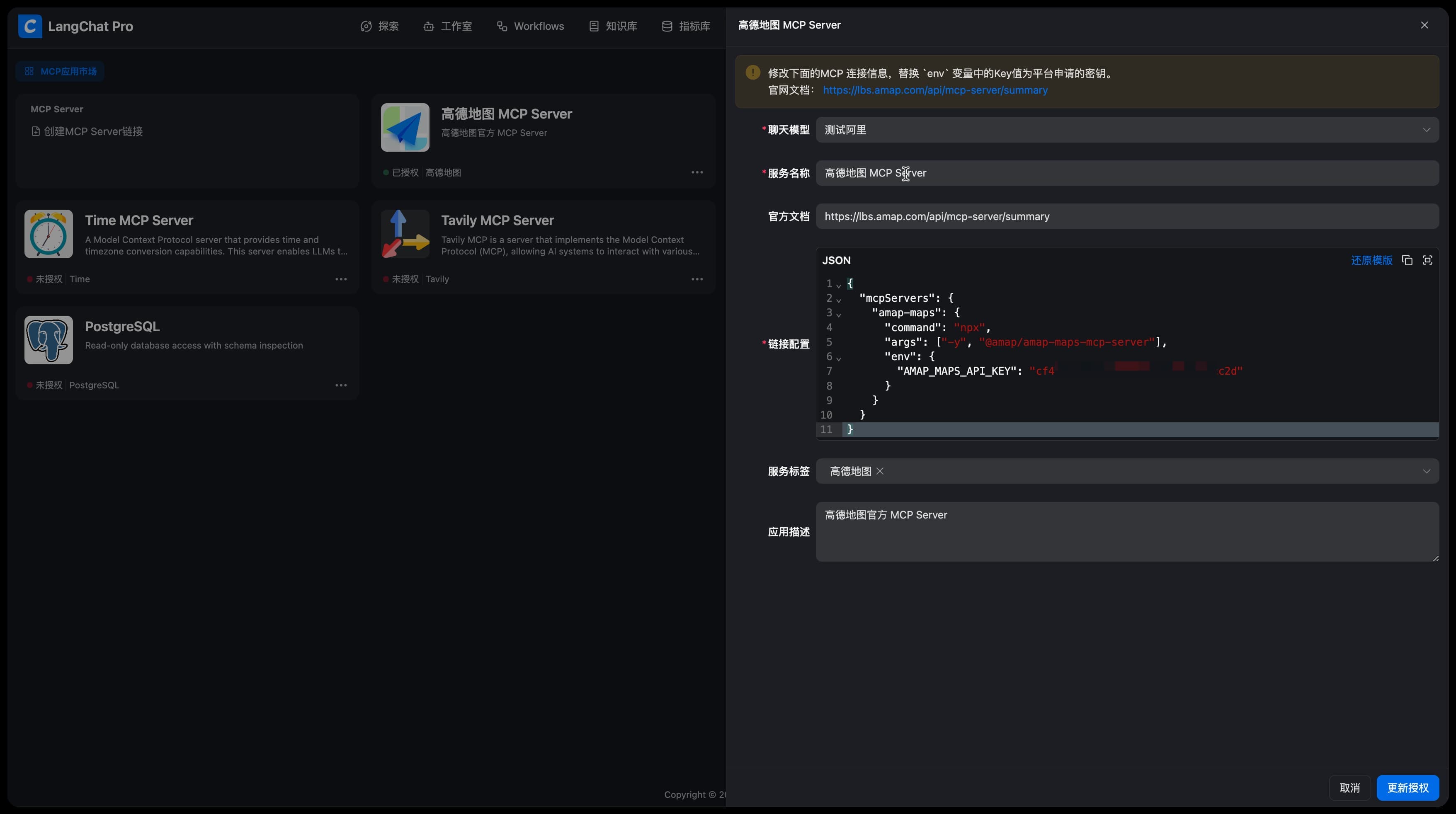Viewport: 1456px width, 814px height.
Task: Focus the 官方文档 URL input field
Action: click(1127, 216)
